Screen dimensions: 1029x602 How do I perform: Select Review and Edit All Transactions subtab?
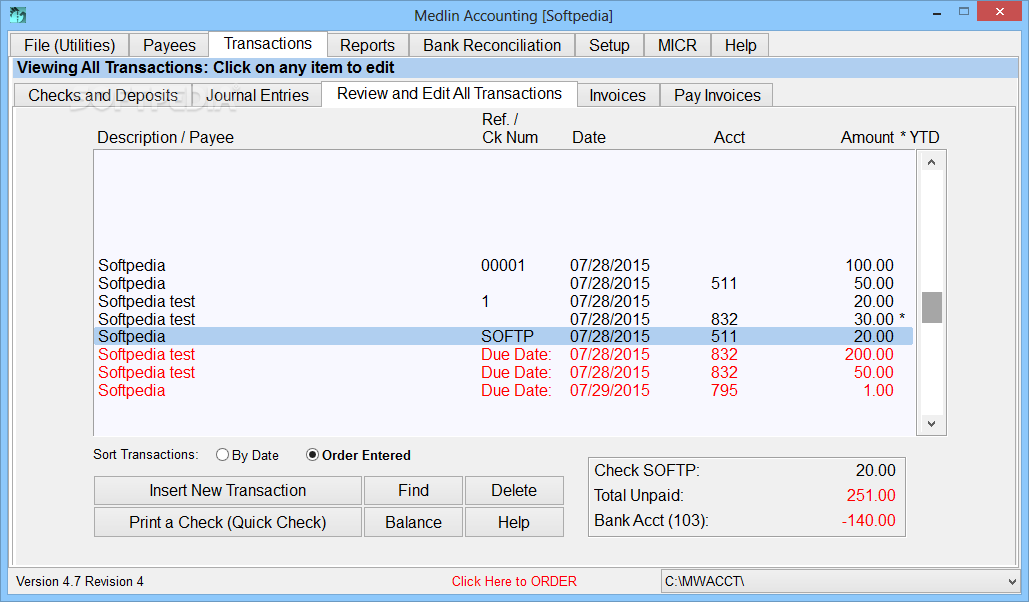click(450, 94)
